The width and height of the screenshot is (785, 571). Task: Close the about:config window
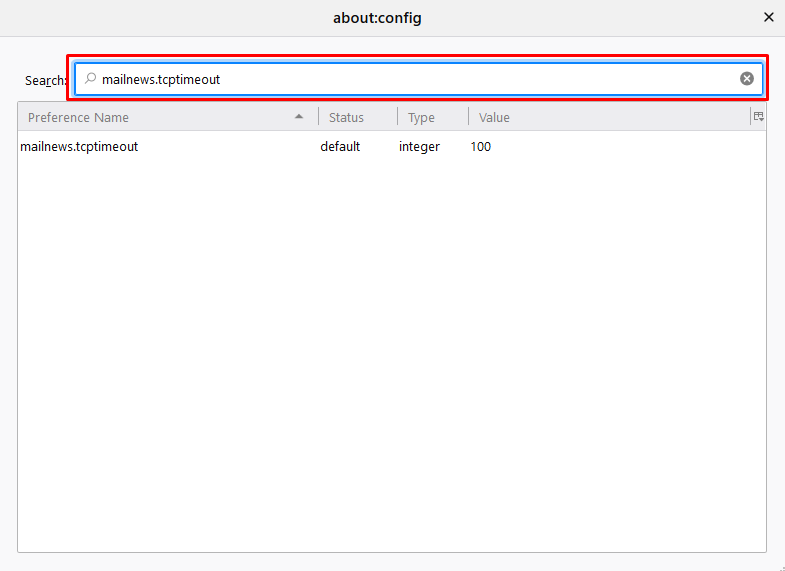[x=769, y=17]
